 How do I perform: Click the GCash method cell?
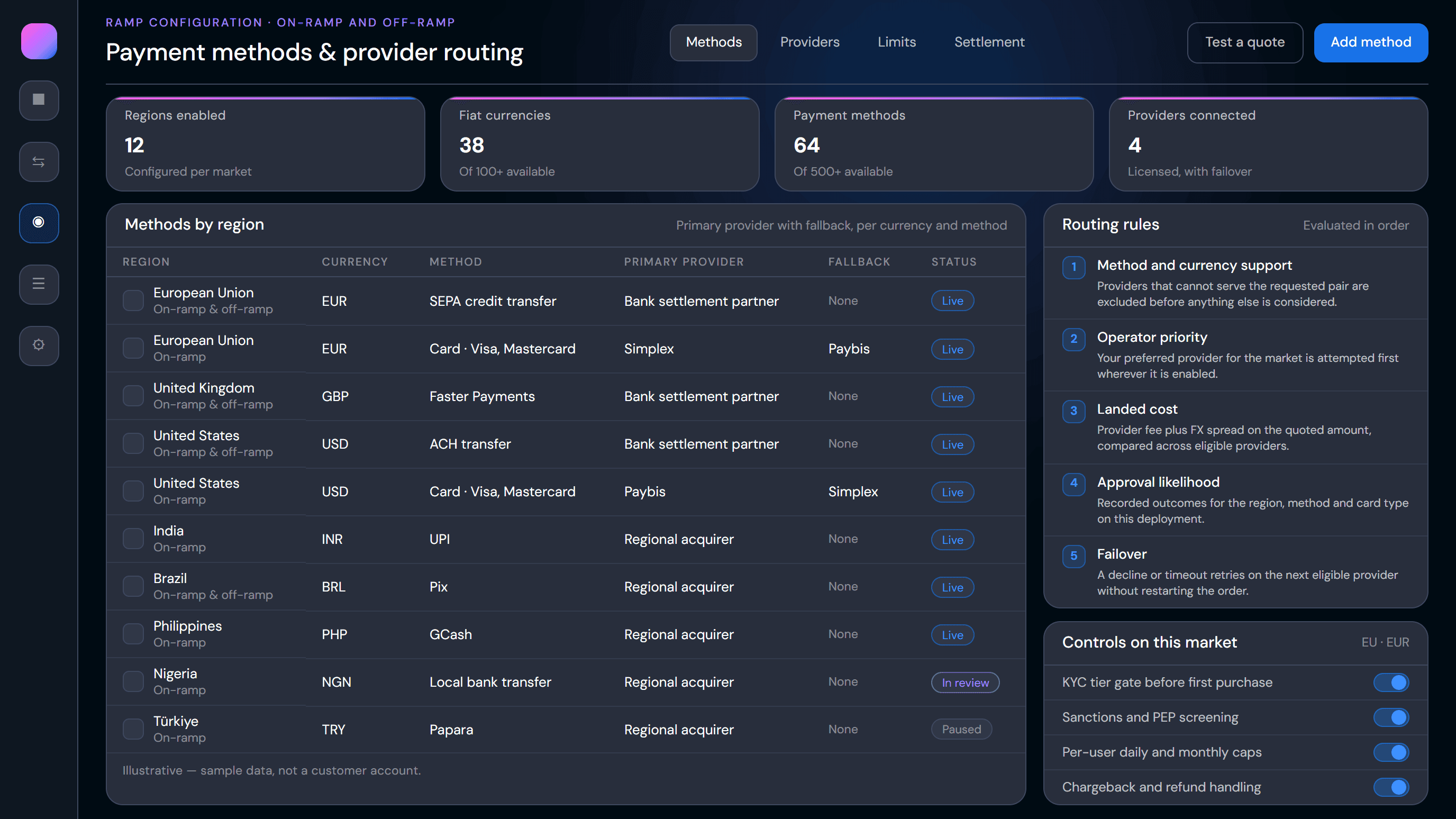click(450, 634)
